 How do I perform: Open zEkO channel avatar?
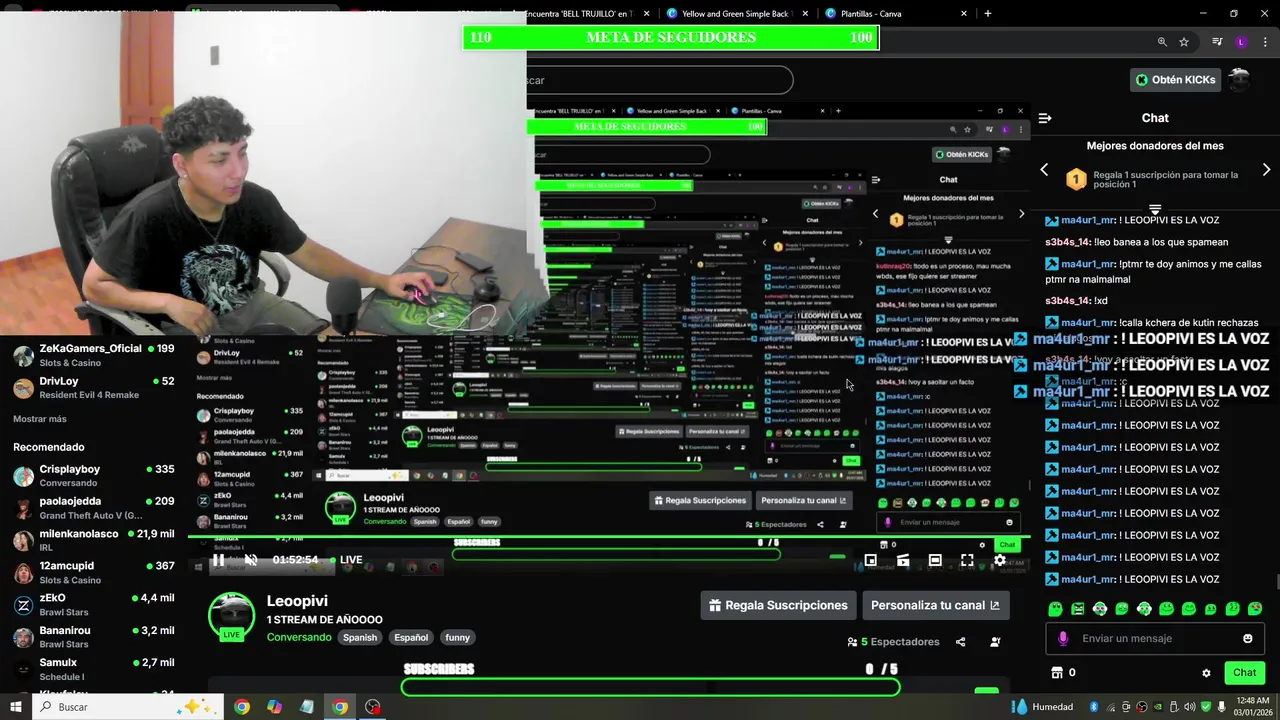click(23, 605)
